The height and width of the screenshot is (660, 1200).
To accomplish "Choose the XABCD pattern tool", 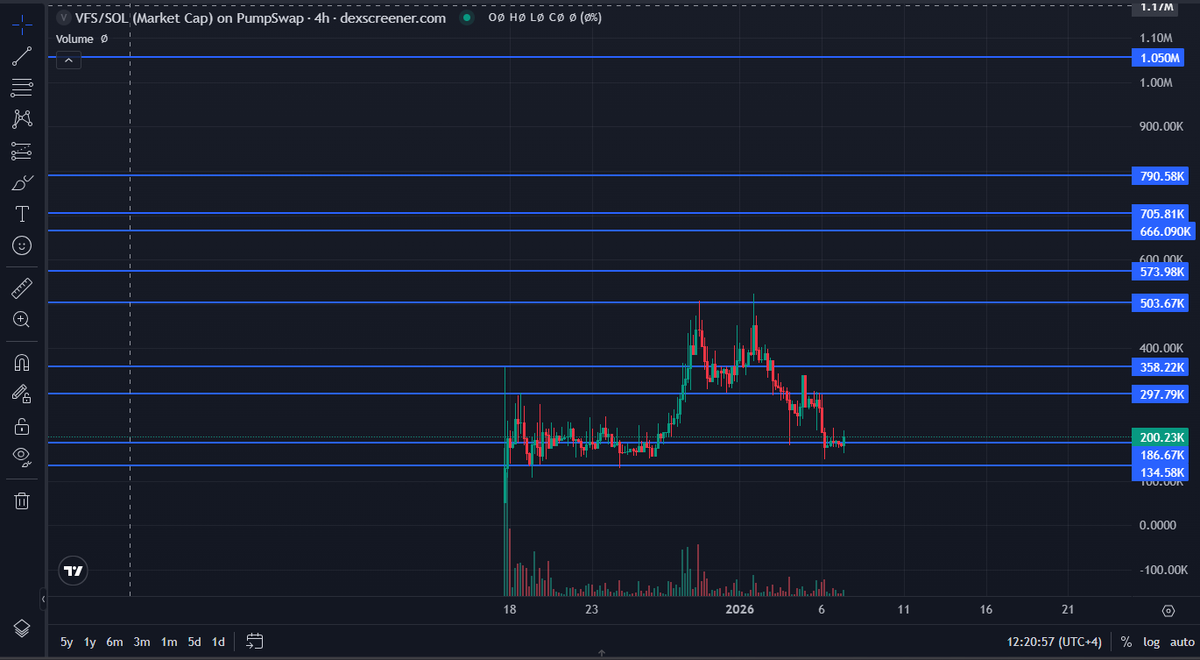I will point(22,119).
